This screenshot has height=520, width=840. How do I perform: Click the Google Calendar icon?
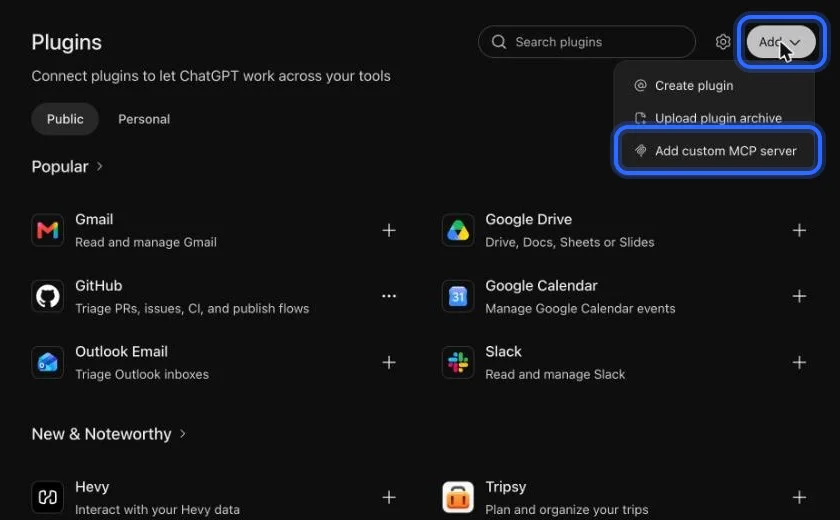[x=458, y=296]
